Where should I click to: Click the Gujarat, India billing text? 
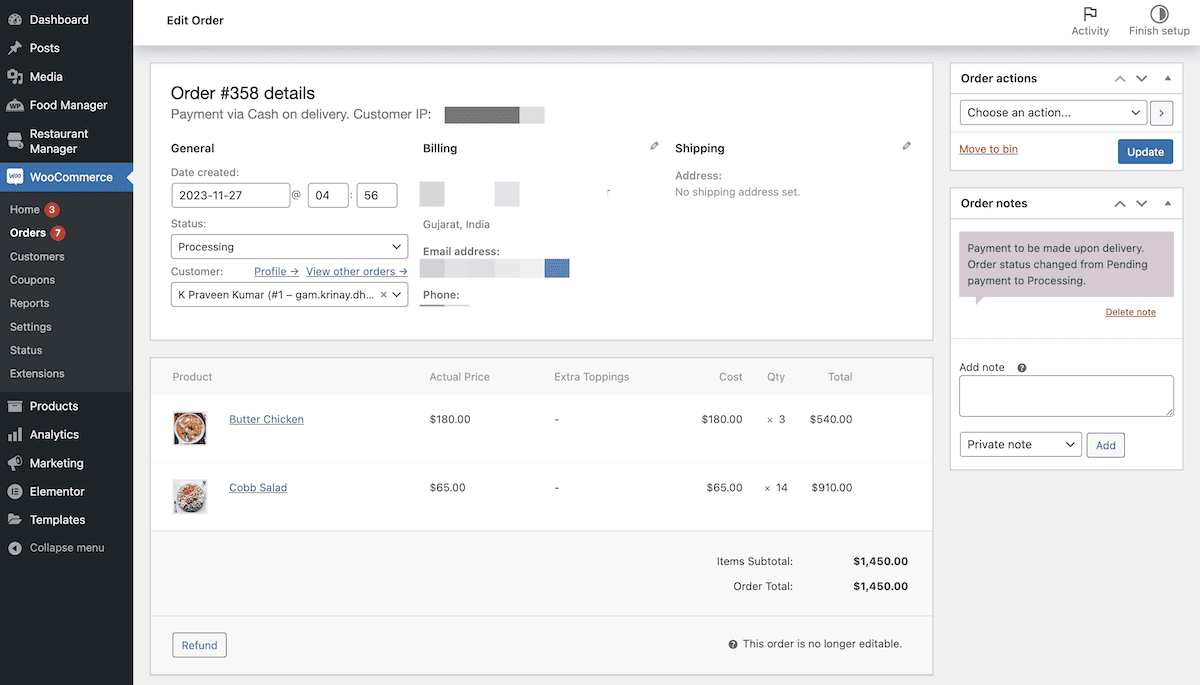coord(457,225)
